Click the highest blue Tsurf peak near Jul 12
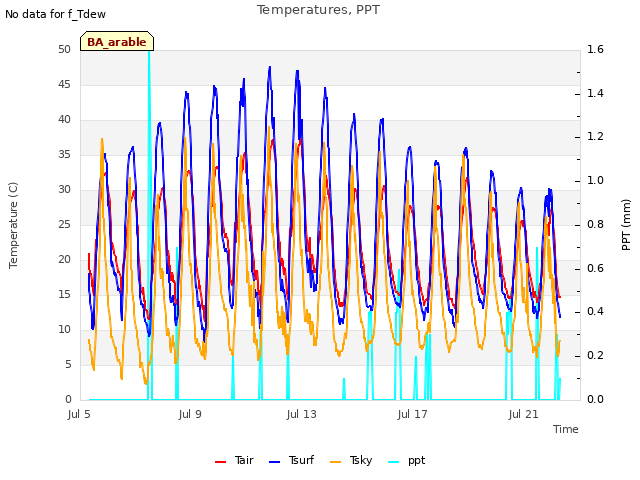 click(270, 68)
